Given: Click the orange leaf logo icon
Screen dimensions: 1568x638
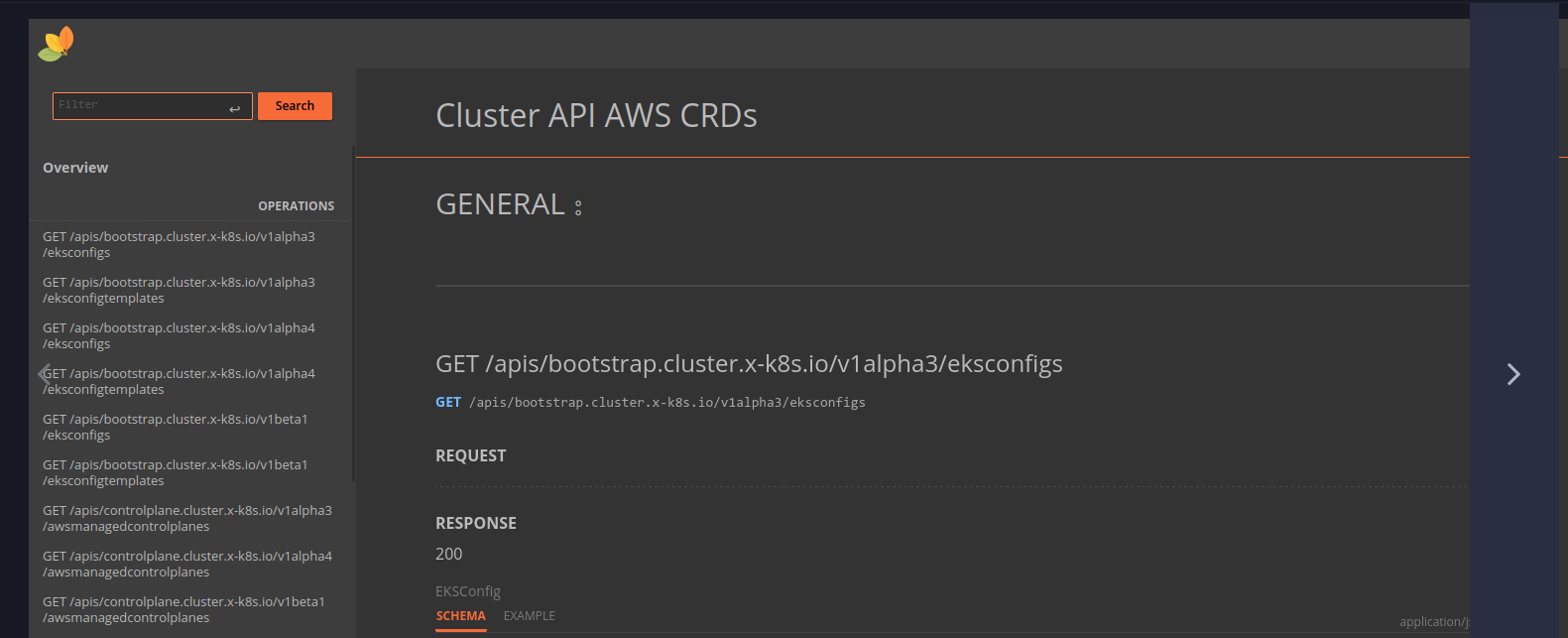Looking at the screenshot, I should tap(56, 44).
